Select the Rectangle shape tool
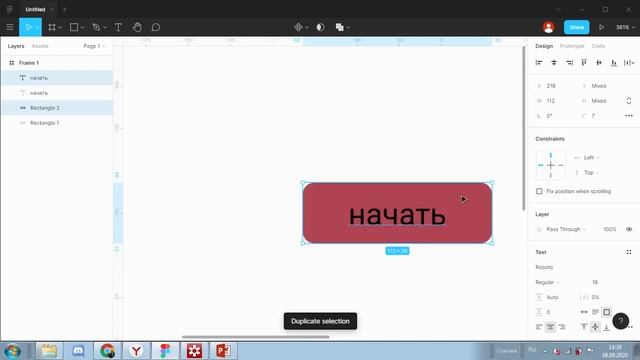Screen dimensions: 640x360 (74, 27)
